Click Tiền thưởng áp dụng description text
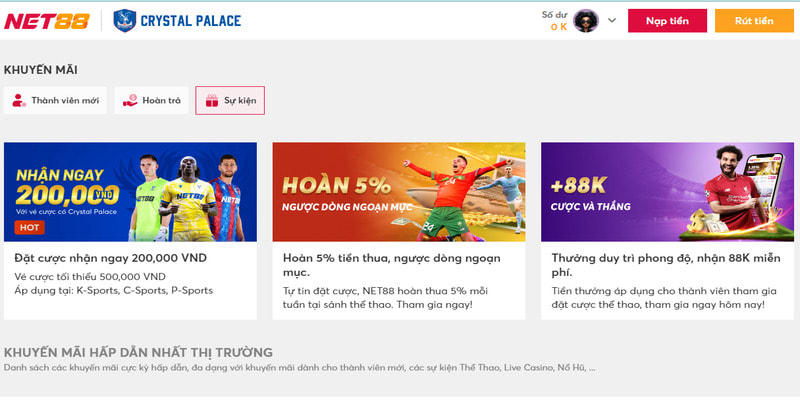Viewport: 800px width, 400px height. tap(664, 298)
